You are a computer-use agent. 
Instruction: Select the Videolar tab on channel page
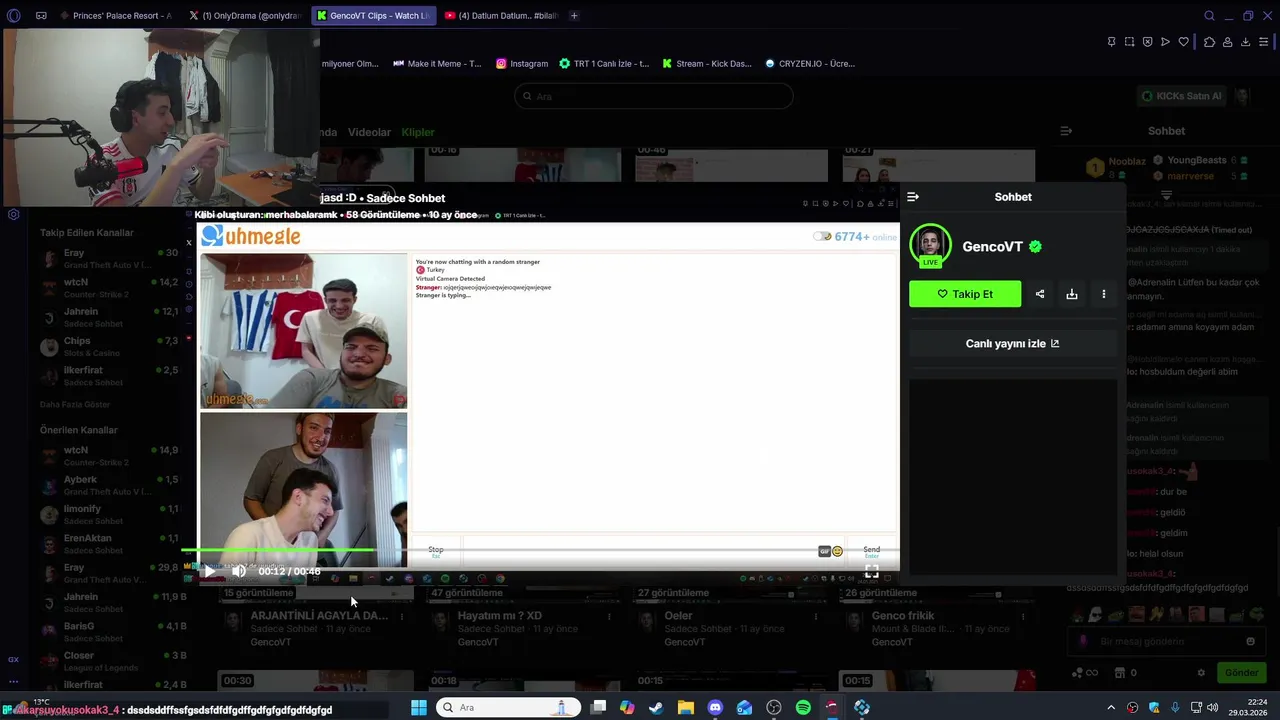[x=369, y=132]
